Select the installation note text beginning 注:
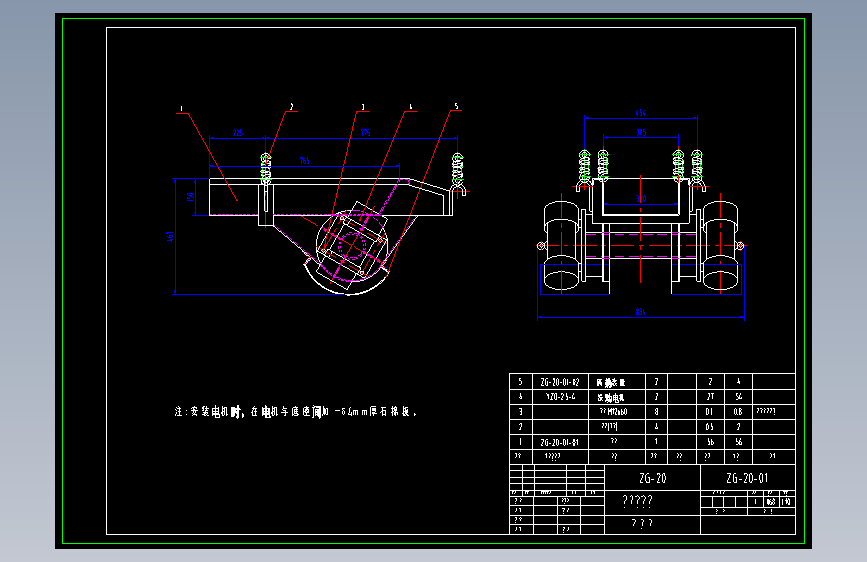Screen dimensions: 867x562 (x=295, y=412)
